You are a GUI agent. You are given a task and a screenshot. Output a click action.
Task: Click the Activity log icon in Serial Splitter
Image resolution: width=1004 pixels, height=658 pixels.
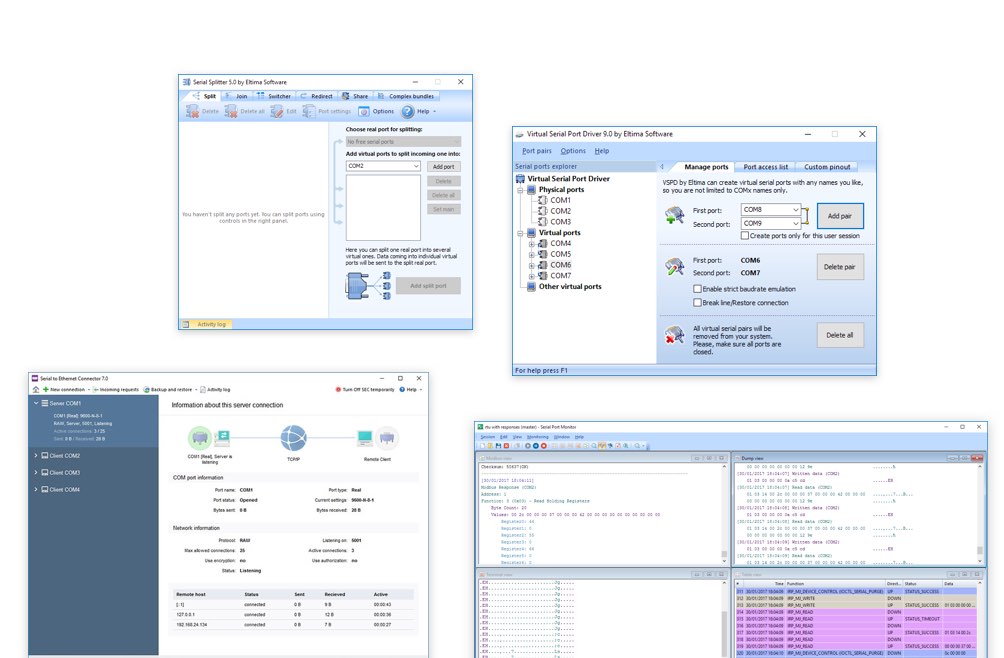pyautogui.click(x=186, y=325)
